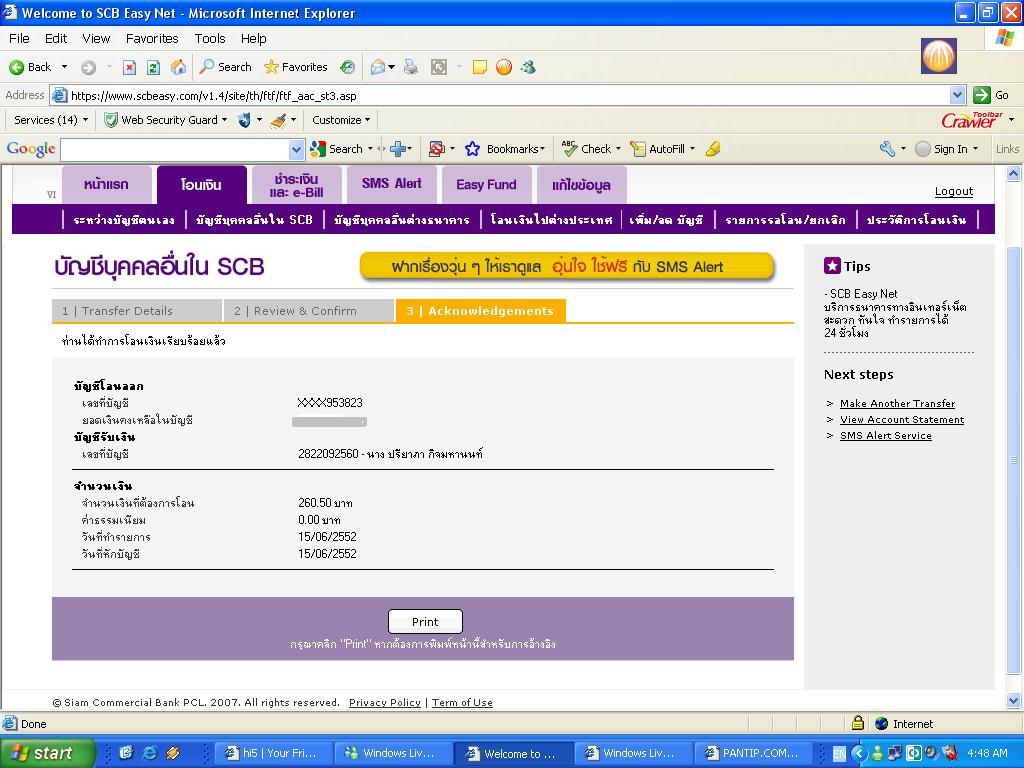Viewport: 1024px width, 768px height.
Task: Print the page using the printer icon
Action: [411, 67]
